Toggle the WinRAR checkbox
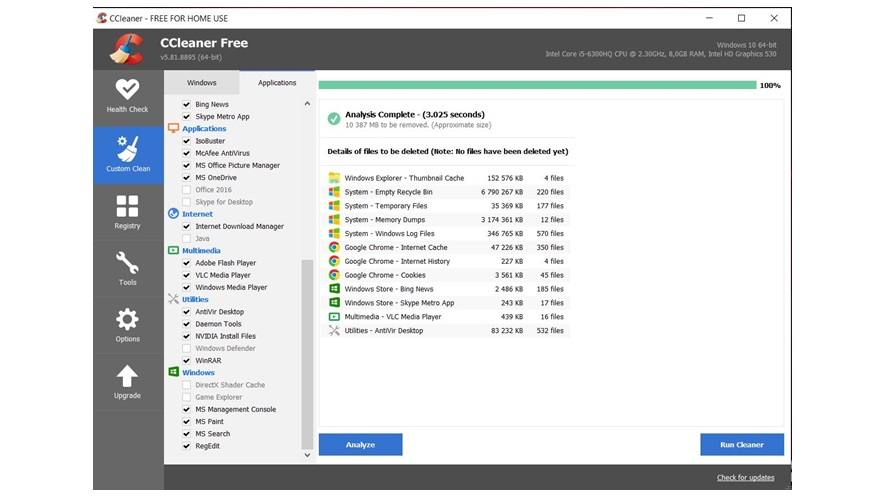The image size is (870, 500). point(186,361)
